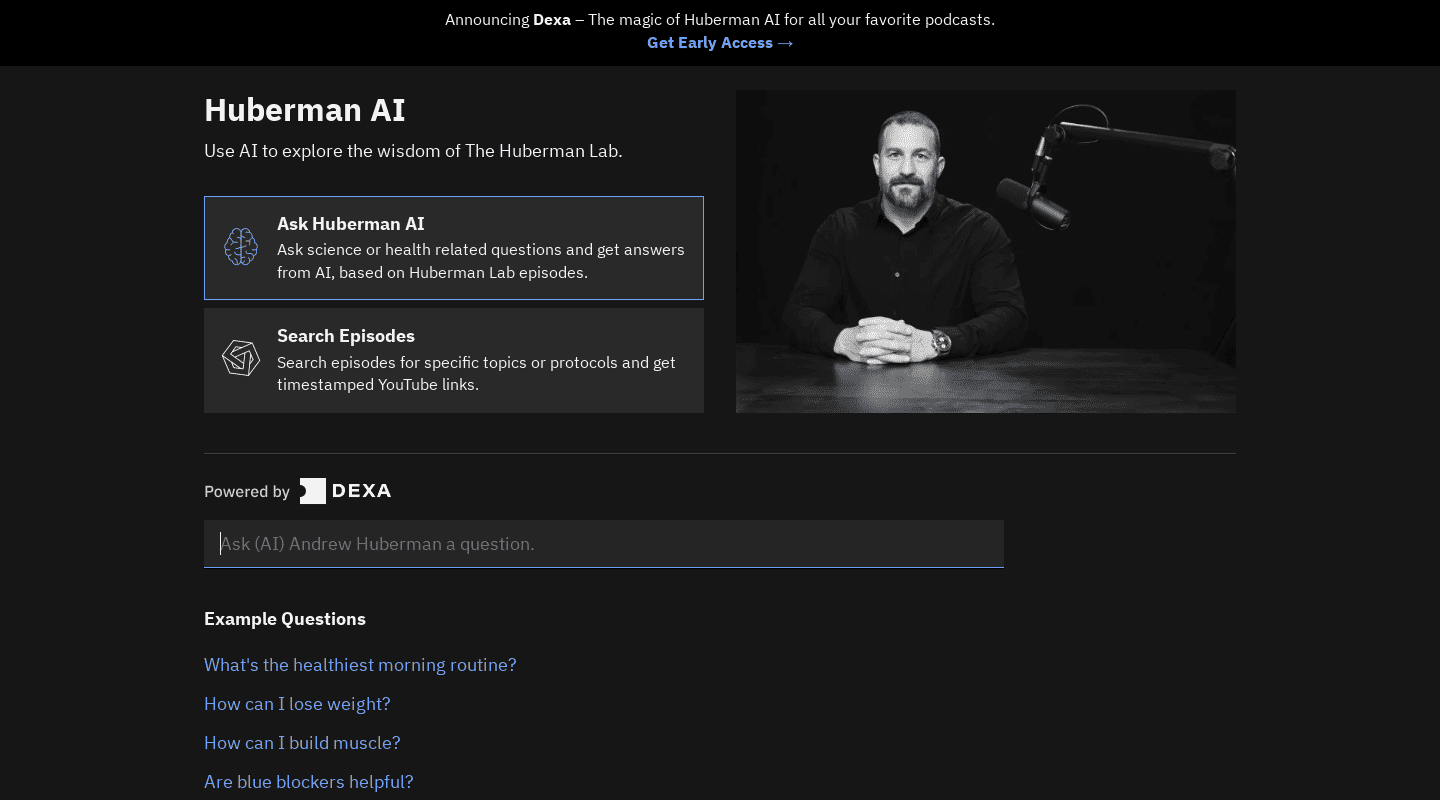Pick the "How can I build muscle?" question

(x=302, y=743)
